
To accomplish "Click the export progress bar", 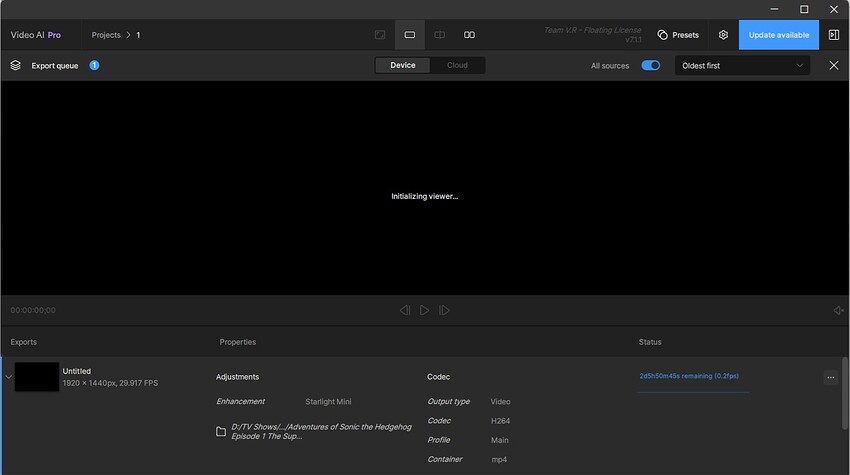I will [x=694, y=391].
